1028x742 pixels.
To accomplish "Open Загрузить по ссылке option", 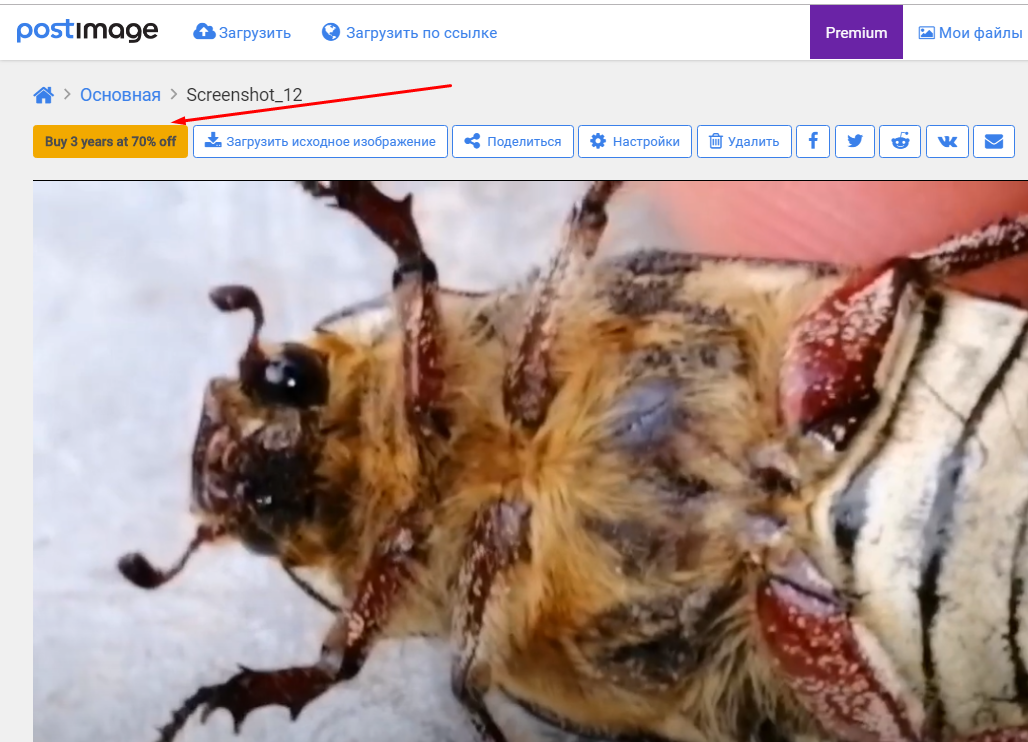I will point(409,32).
